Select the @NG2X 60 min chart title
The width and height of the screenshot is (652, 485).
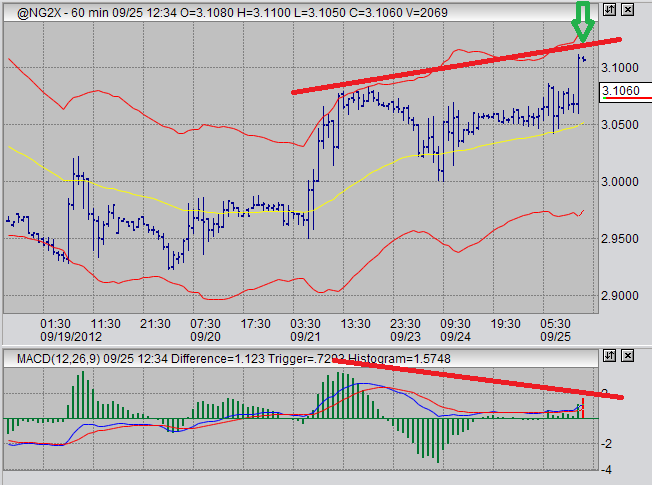click(x=232, y=13)
